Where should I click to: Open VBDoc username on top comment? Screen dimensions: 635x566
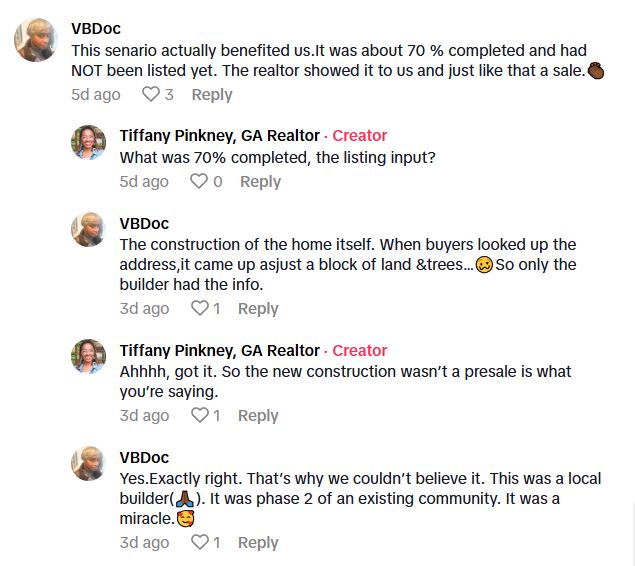[96, 29]
